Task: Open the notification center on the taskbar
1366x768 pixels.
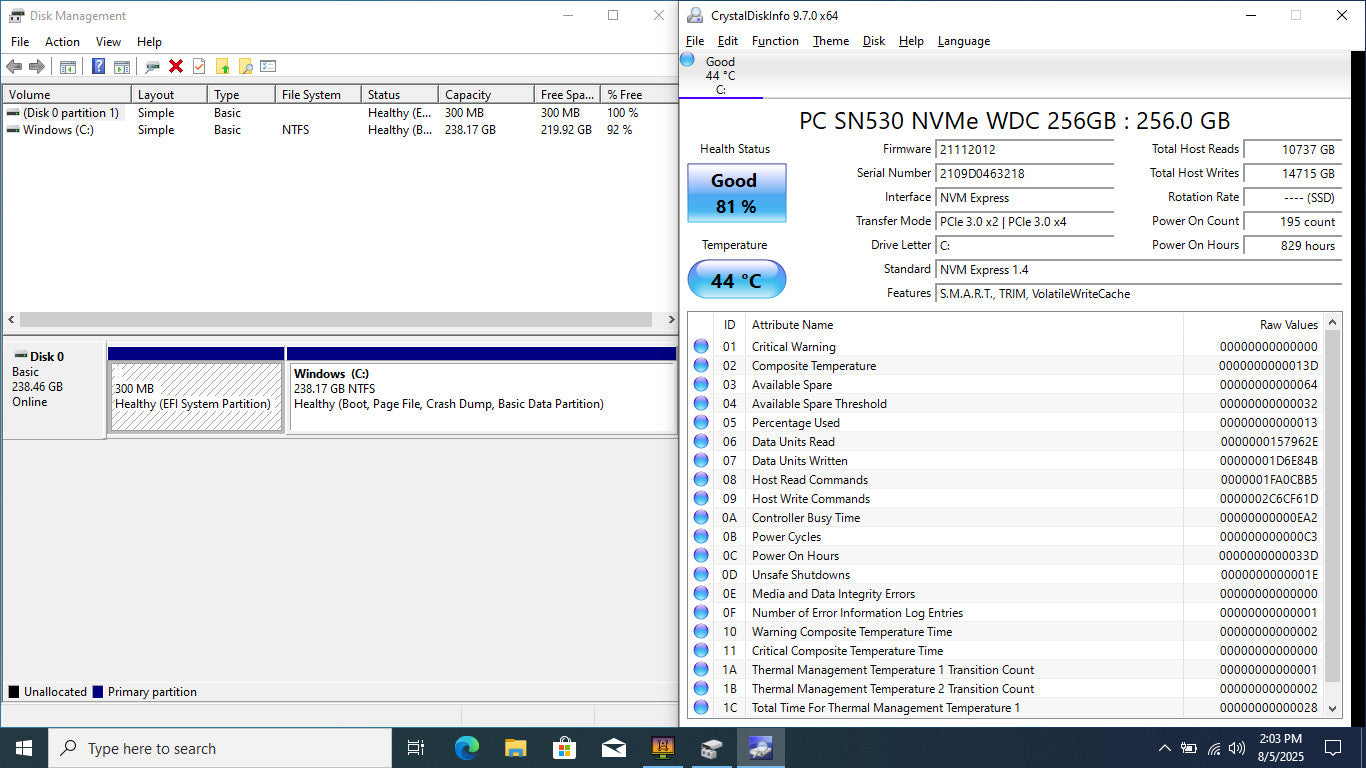Action: click(x=1332, y=748)
